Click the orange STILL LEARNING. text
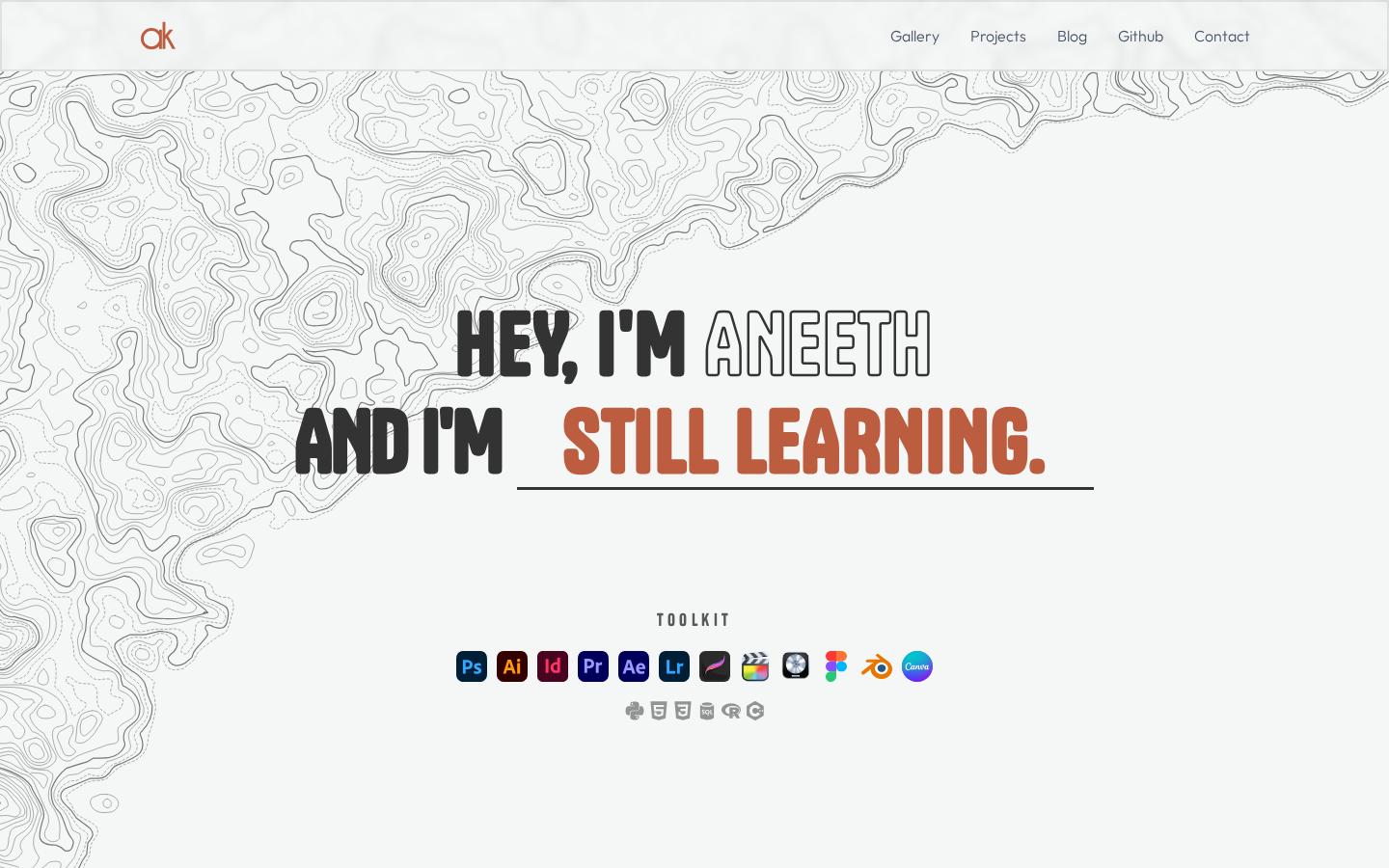The height and width of the screenshot is (868, 1389). (x=803, y=442)
